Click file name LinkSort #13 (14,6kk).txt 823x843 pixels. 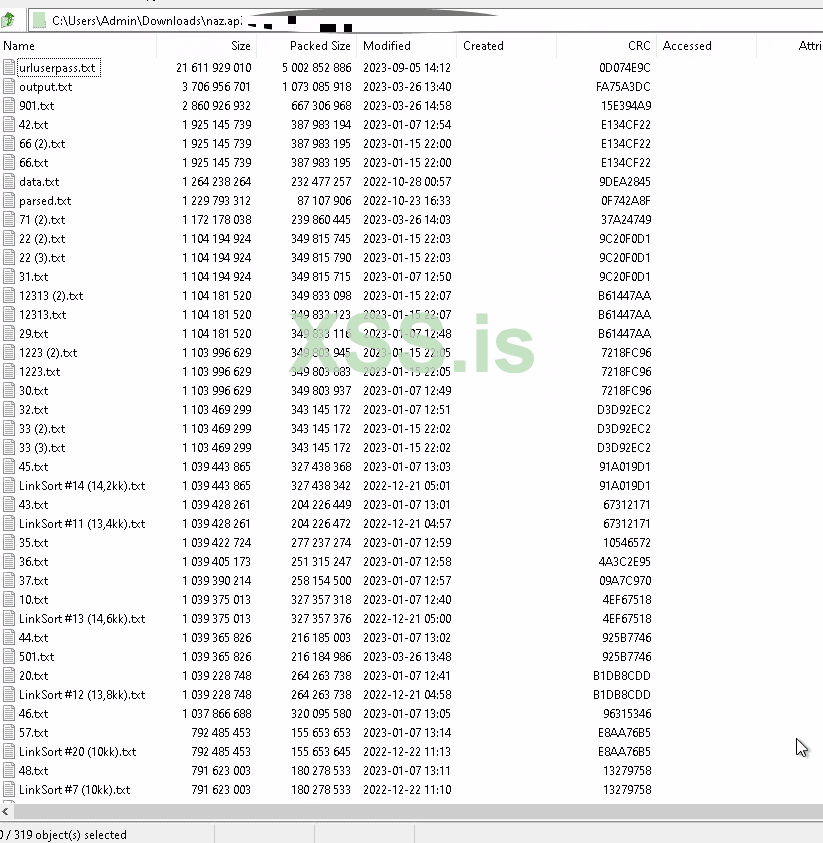(x=82, y=618)
